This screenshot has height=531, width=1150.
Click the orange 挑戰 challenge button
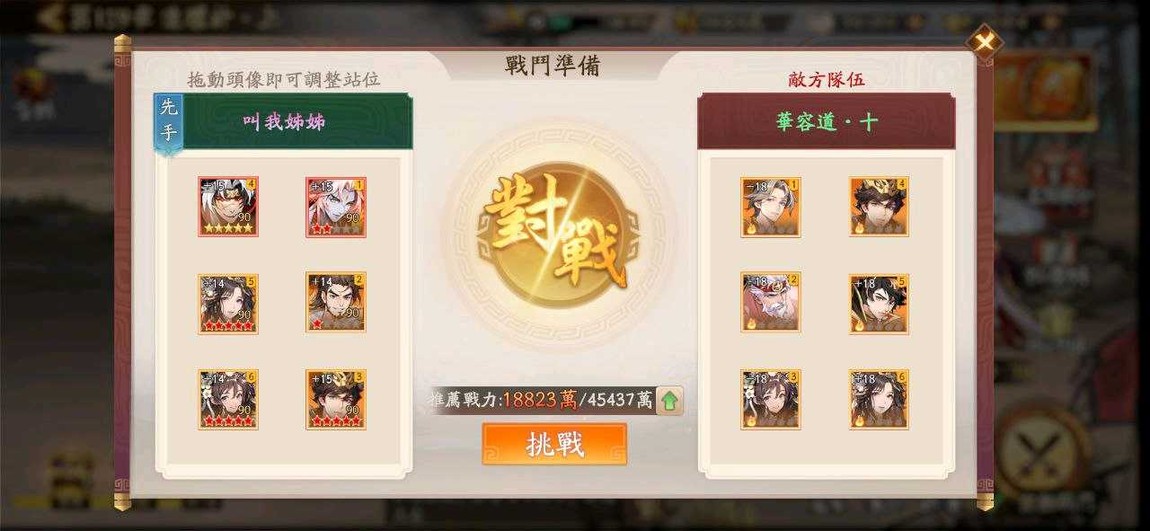(x=554, y=444)
